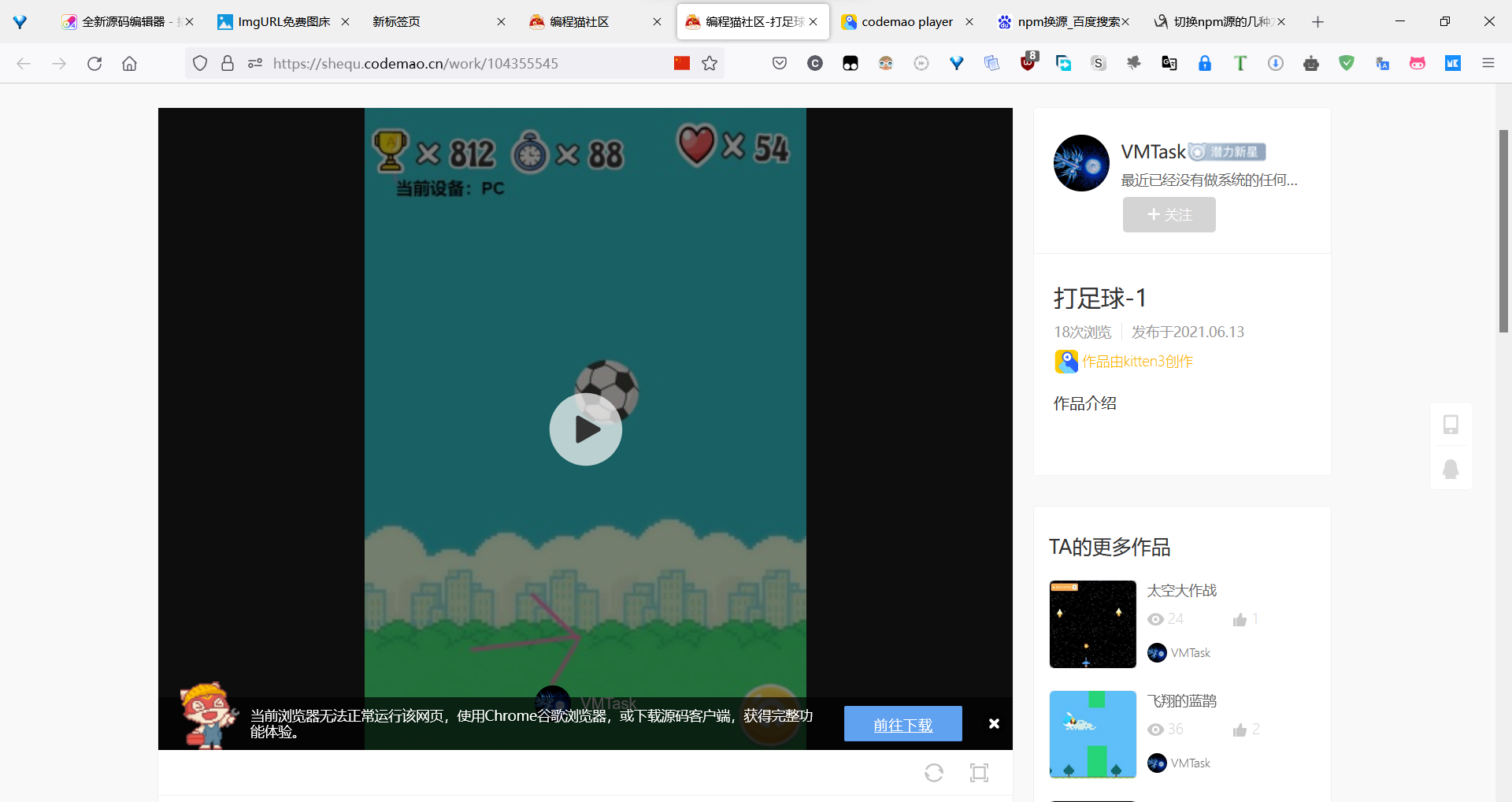Reload the current page
Screen dimensions: 1512x802
click(94, 63)
